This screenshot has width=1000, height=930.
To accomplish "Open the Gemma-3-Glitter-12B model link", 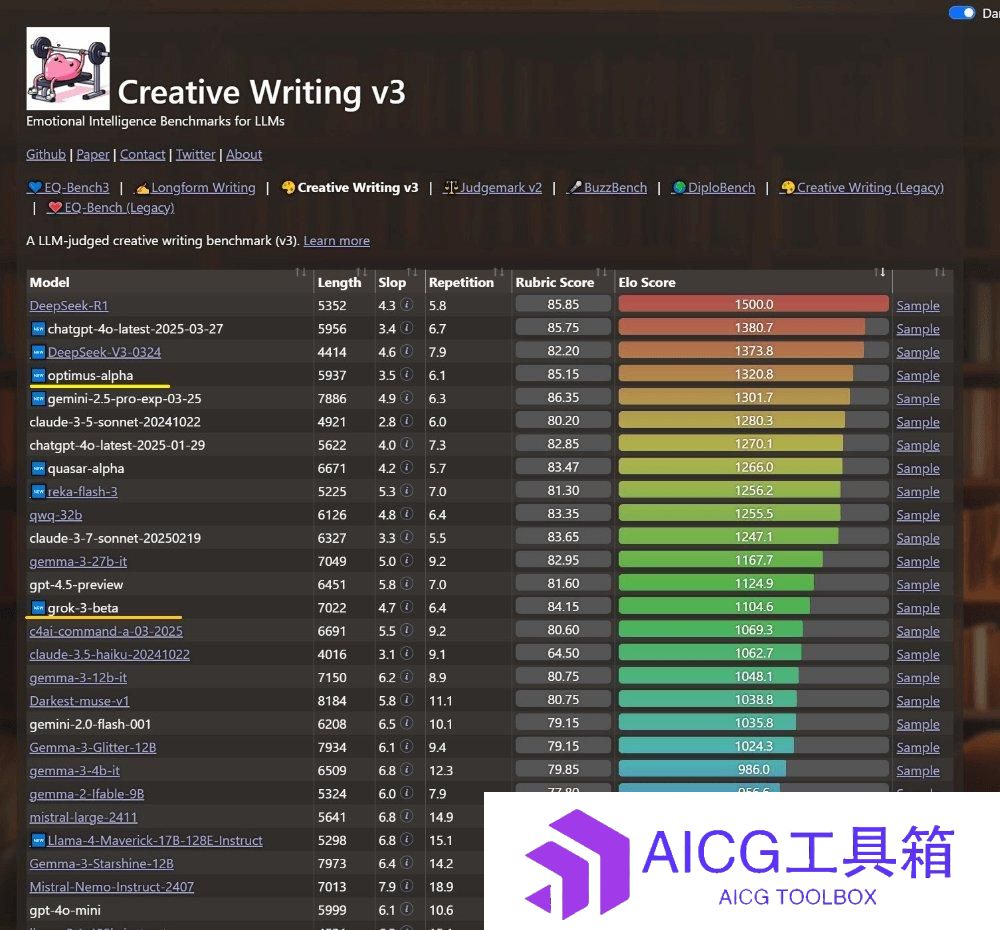I will tap(92, 747).
